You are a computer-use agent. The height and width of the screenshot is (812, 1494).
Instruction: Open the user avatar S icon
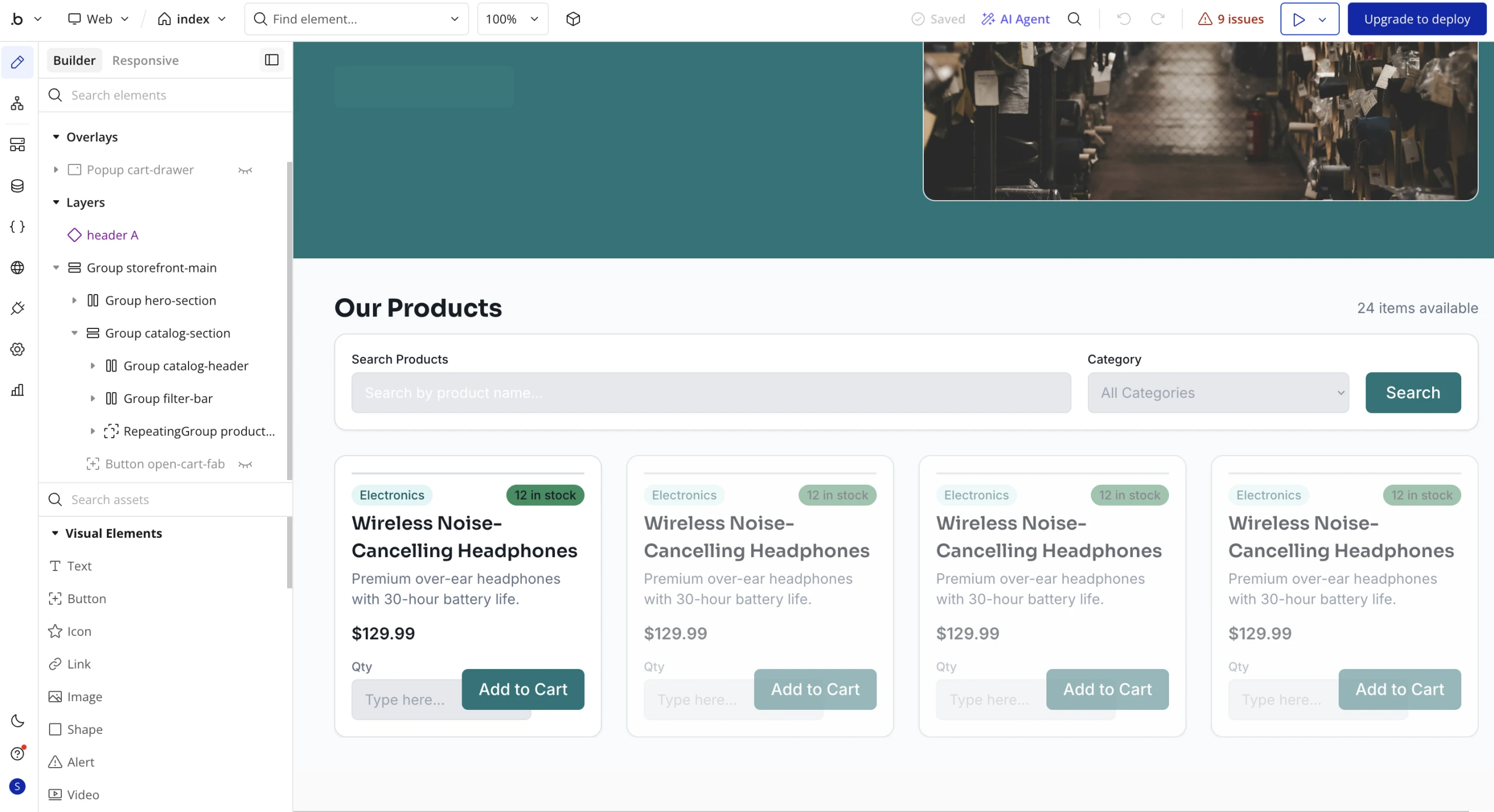pyautogui.click(x=18, y=786)
